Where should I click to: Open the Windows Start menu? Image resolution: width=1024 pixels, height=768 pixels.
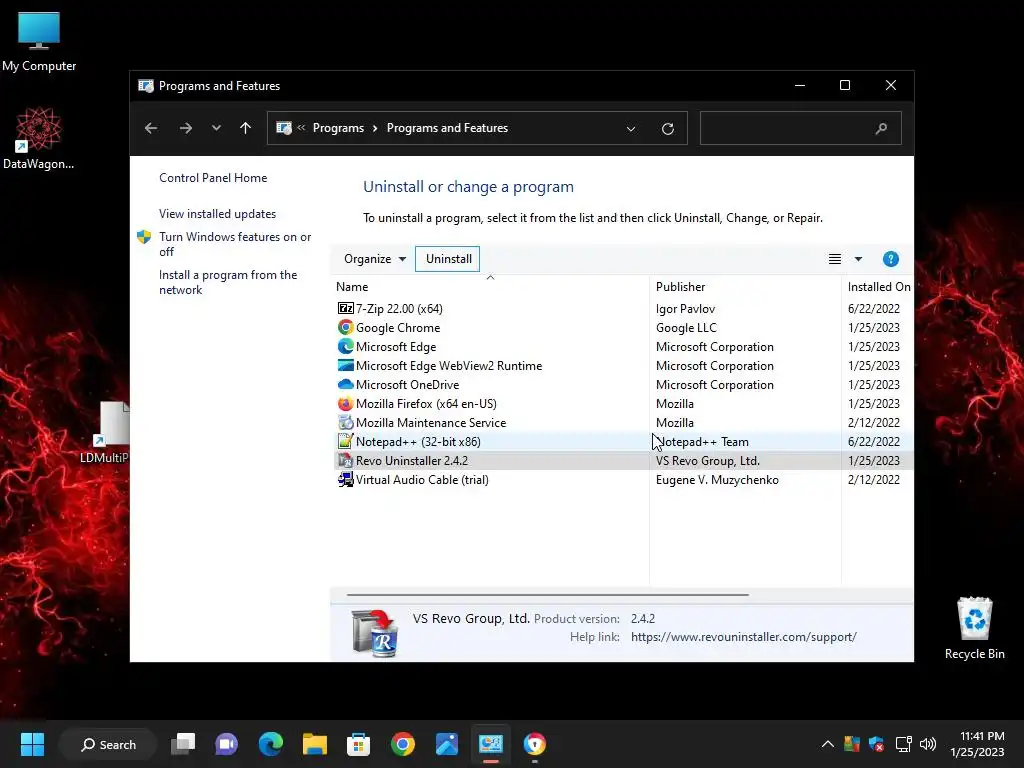[x=32, y=744]
